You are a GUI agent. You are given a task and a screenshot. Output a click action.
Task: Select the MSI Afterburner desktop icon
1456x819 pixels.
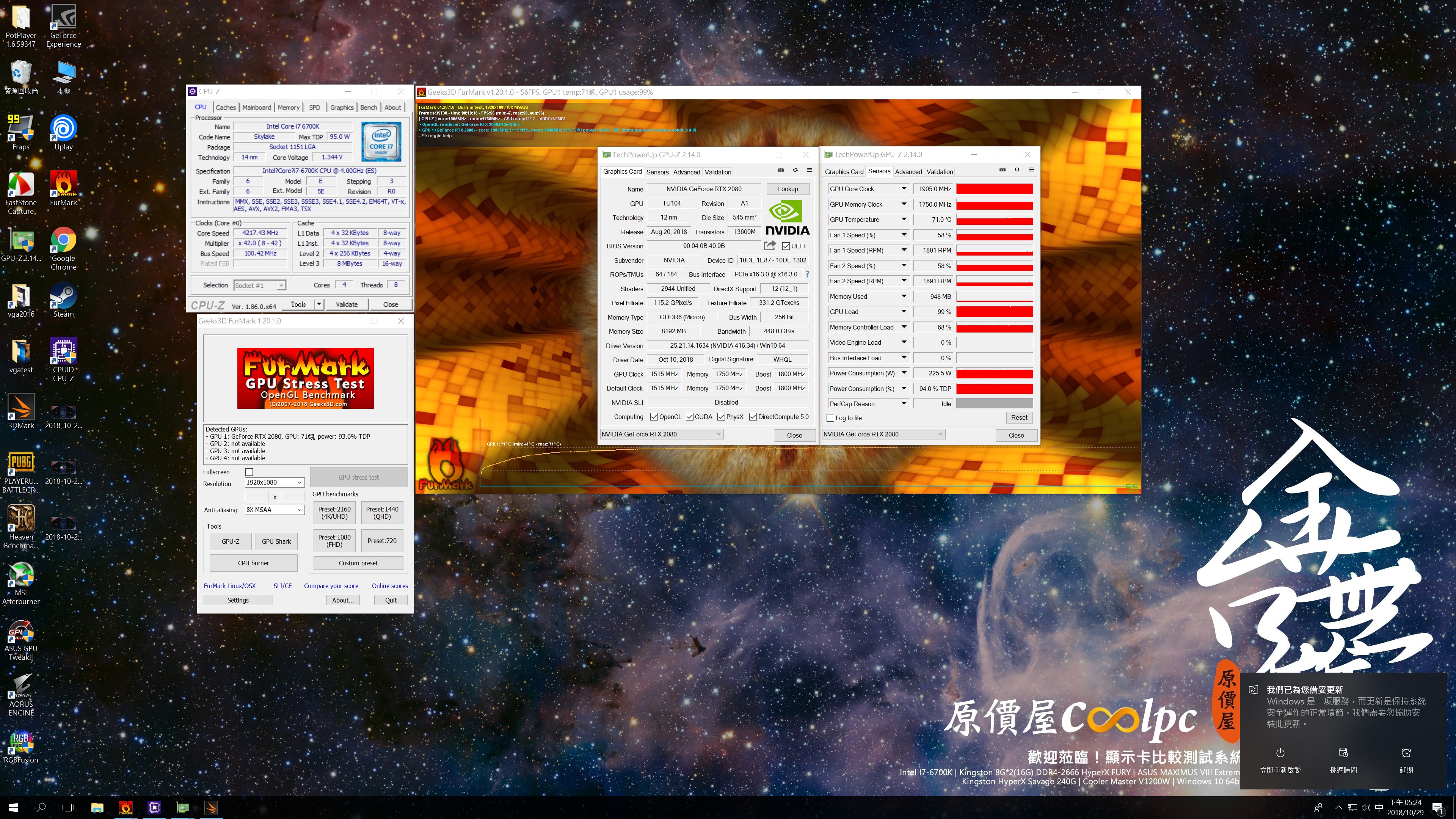tap(21, 583)
